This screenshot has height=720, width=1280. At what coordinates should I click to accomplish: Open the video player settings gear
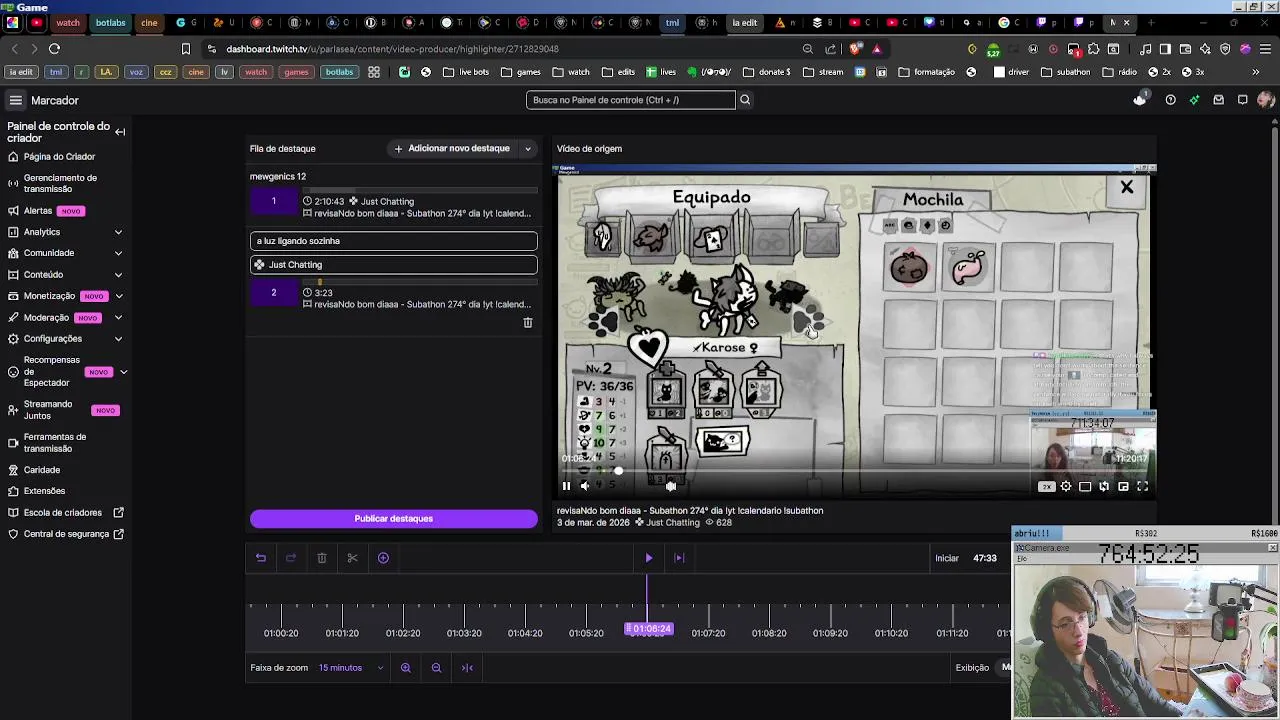coord(1066,487)
